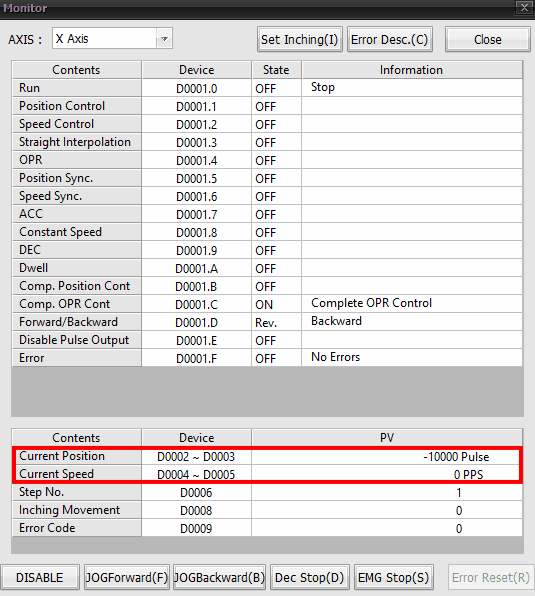Screen dimensions: 535x596
Task: Click the Error Reset(R) button
Action: (x=491, y=577)
